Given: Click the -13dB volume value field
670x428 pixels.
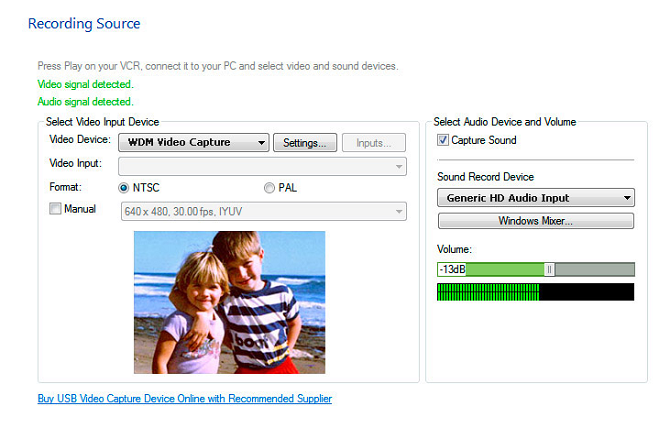Looking at the screenshot, I should [x=451, y=269].
